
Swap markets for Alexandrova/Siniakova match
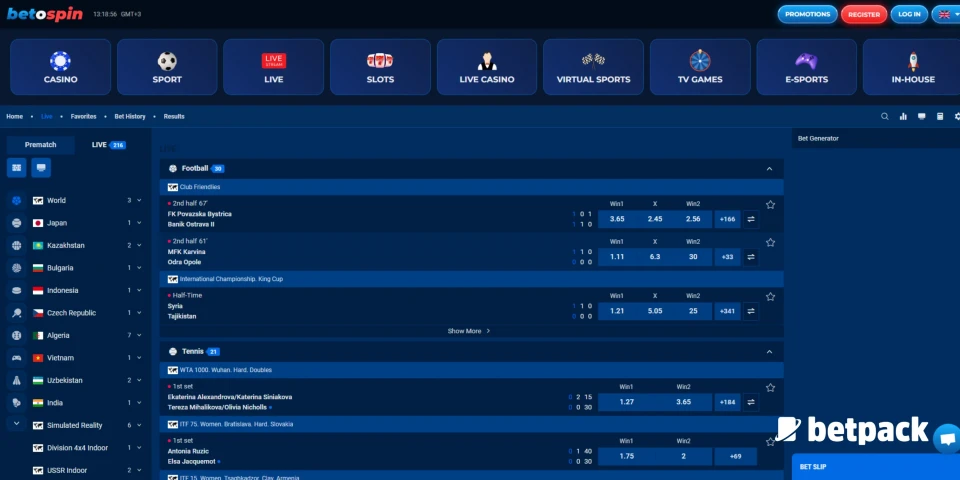click(x=751, y=402)
